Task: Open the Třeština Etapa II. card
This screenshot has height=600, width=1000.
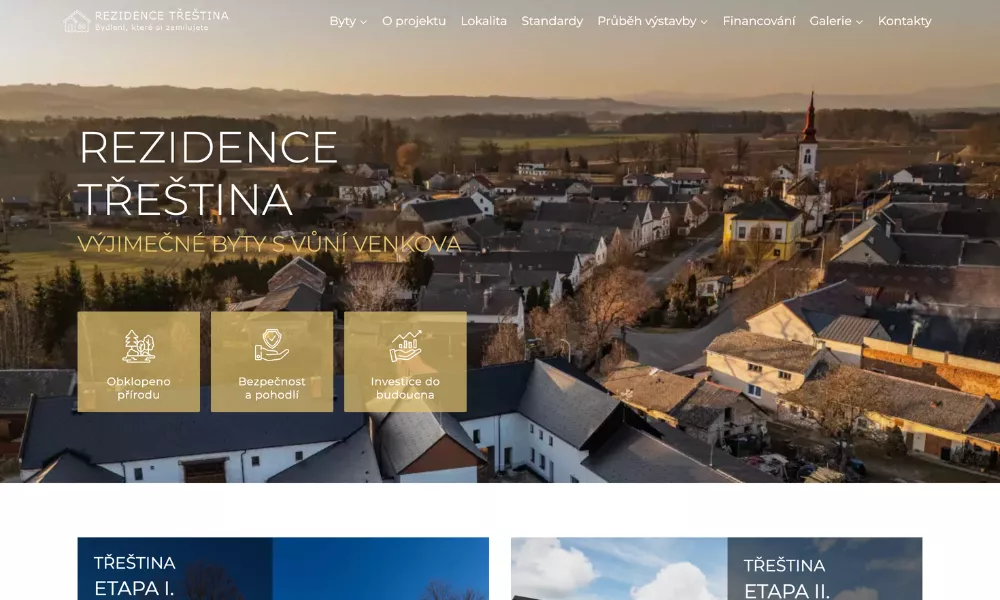Action: [716, 570]
